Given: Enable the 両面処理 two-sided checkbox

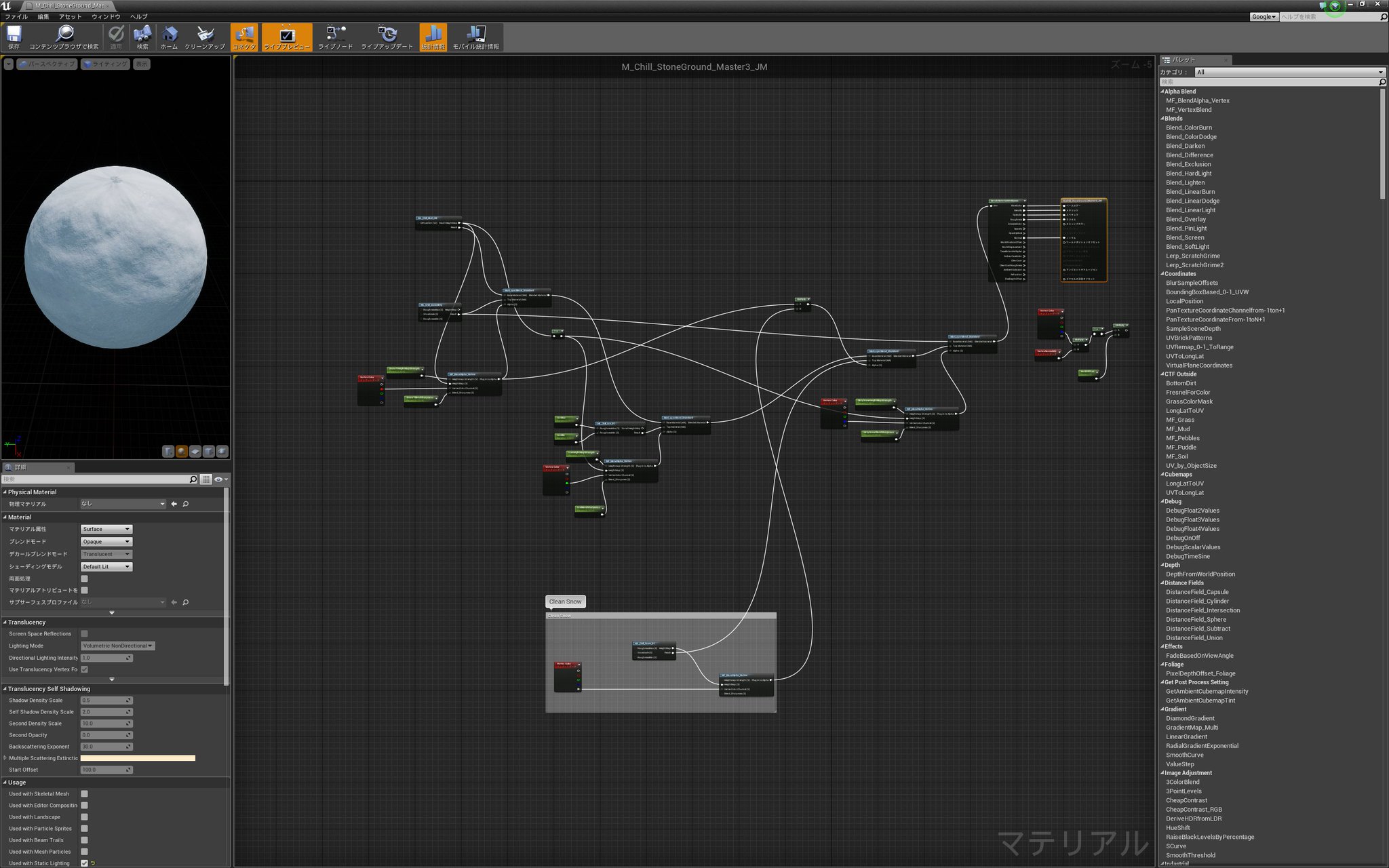Looking at the screenshot, I should (84, 578).
